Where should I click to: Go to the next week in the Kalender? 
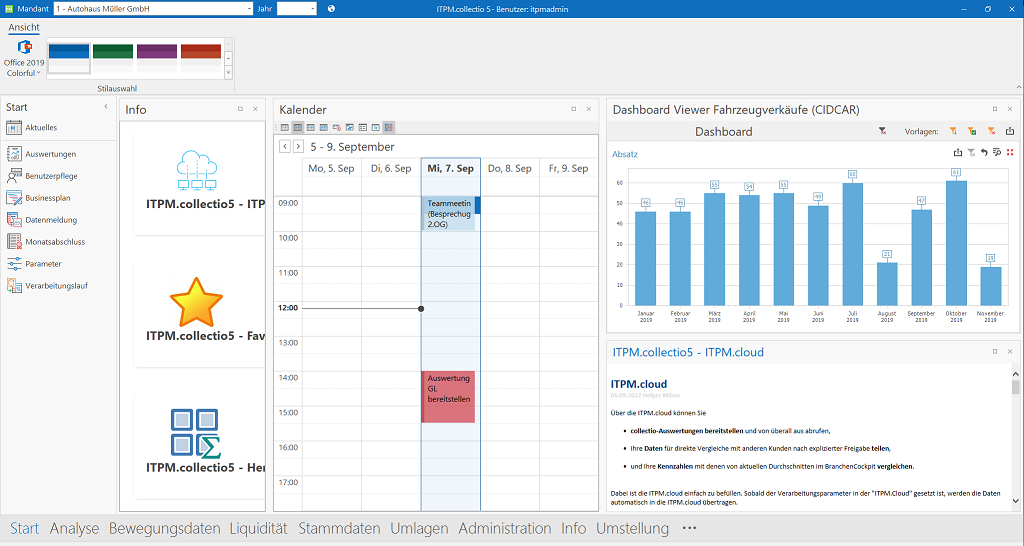[x=298, y=146]
